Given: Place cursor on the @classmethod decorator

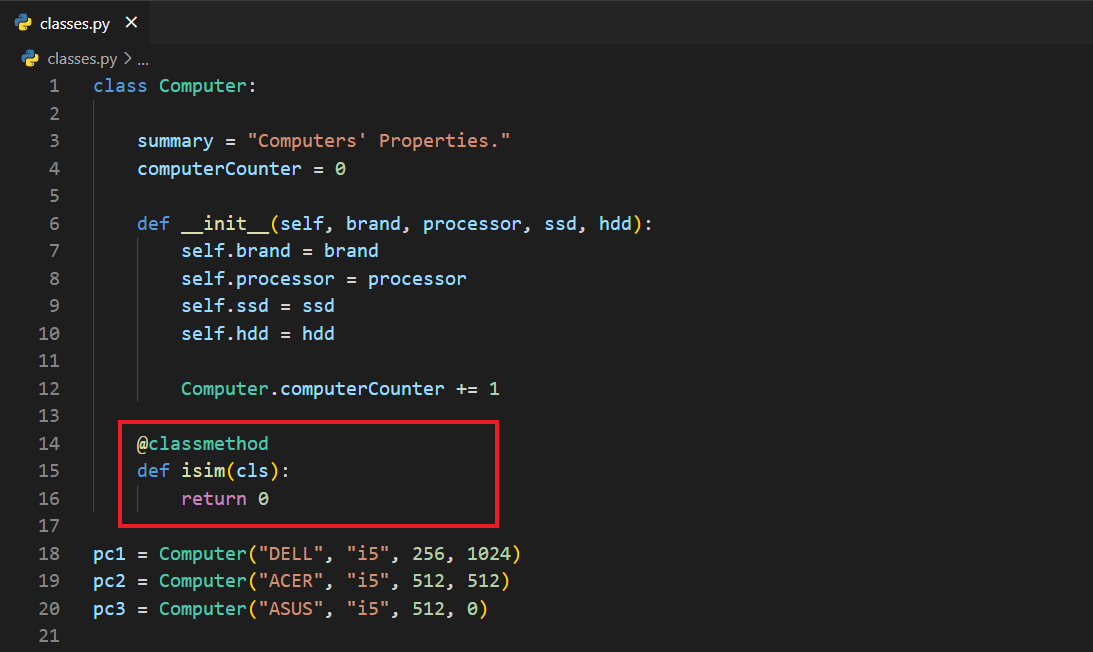Looking at the screenshot, I should (x=203, y=443).
